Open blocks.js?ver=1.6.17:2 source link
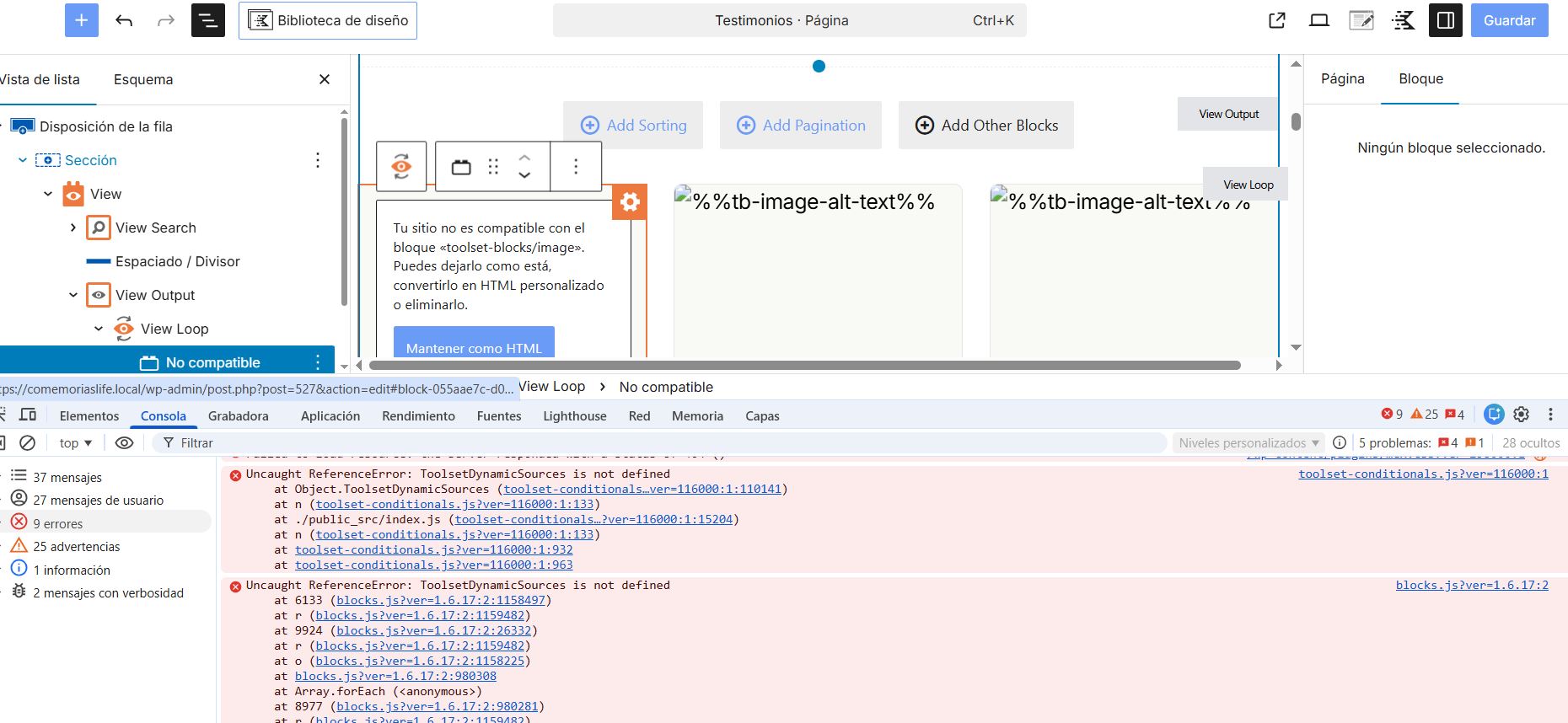 pyautogui.click(x=1472, y=585)
